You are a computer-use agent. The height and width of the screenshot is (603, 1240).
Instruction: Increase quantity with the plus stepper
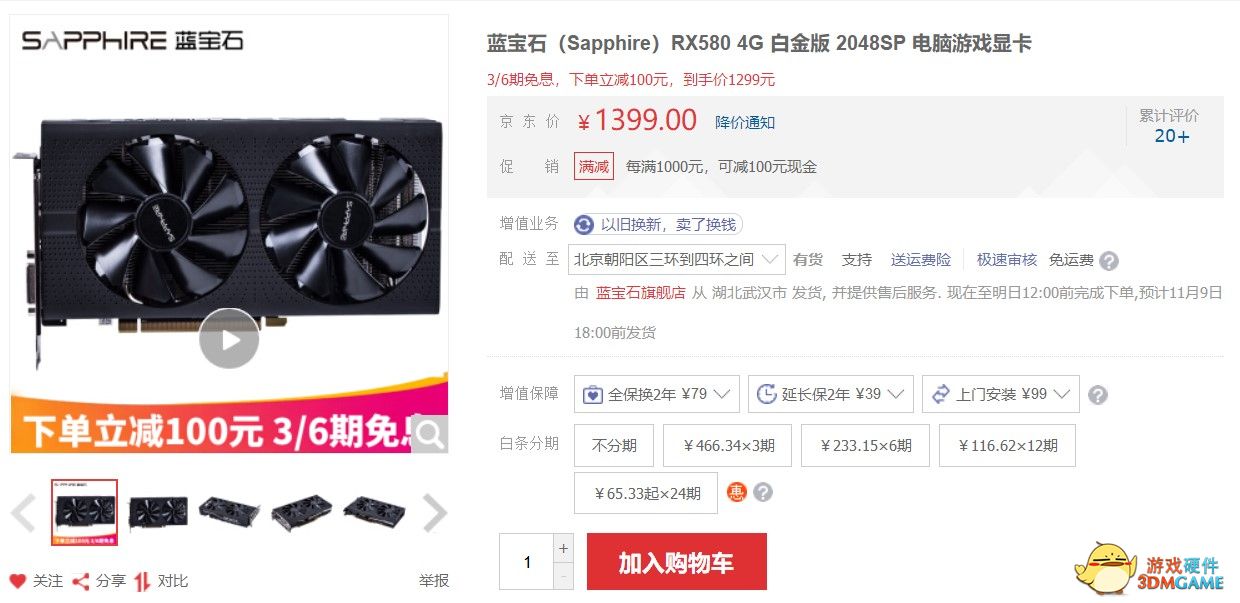tap(564, 548)
